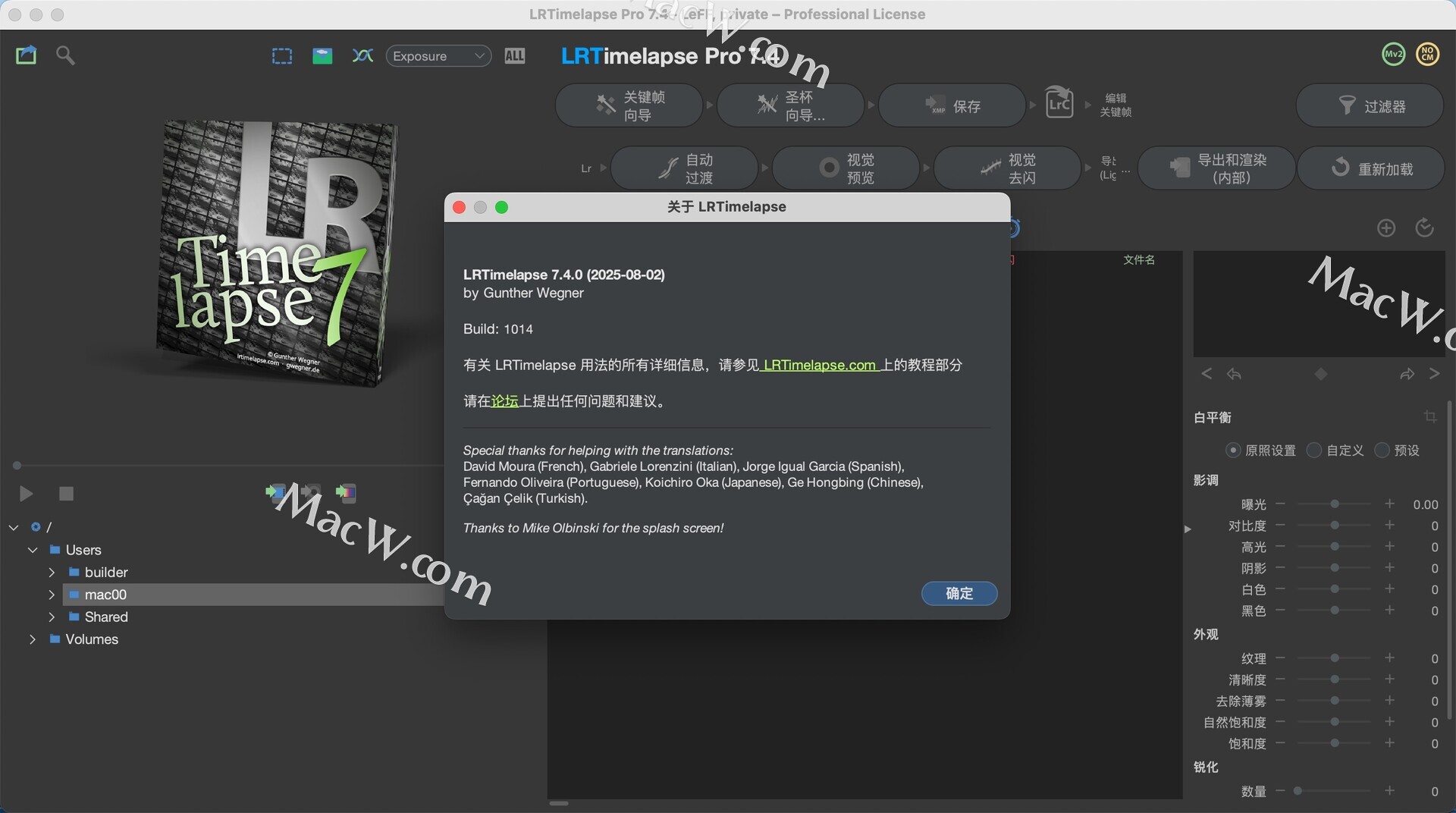The height and width of the screenshot is (813, 1456).
Task: Click the LrC edit keyframes icon
Action: [1059, 104]
